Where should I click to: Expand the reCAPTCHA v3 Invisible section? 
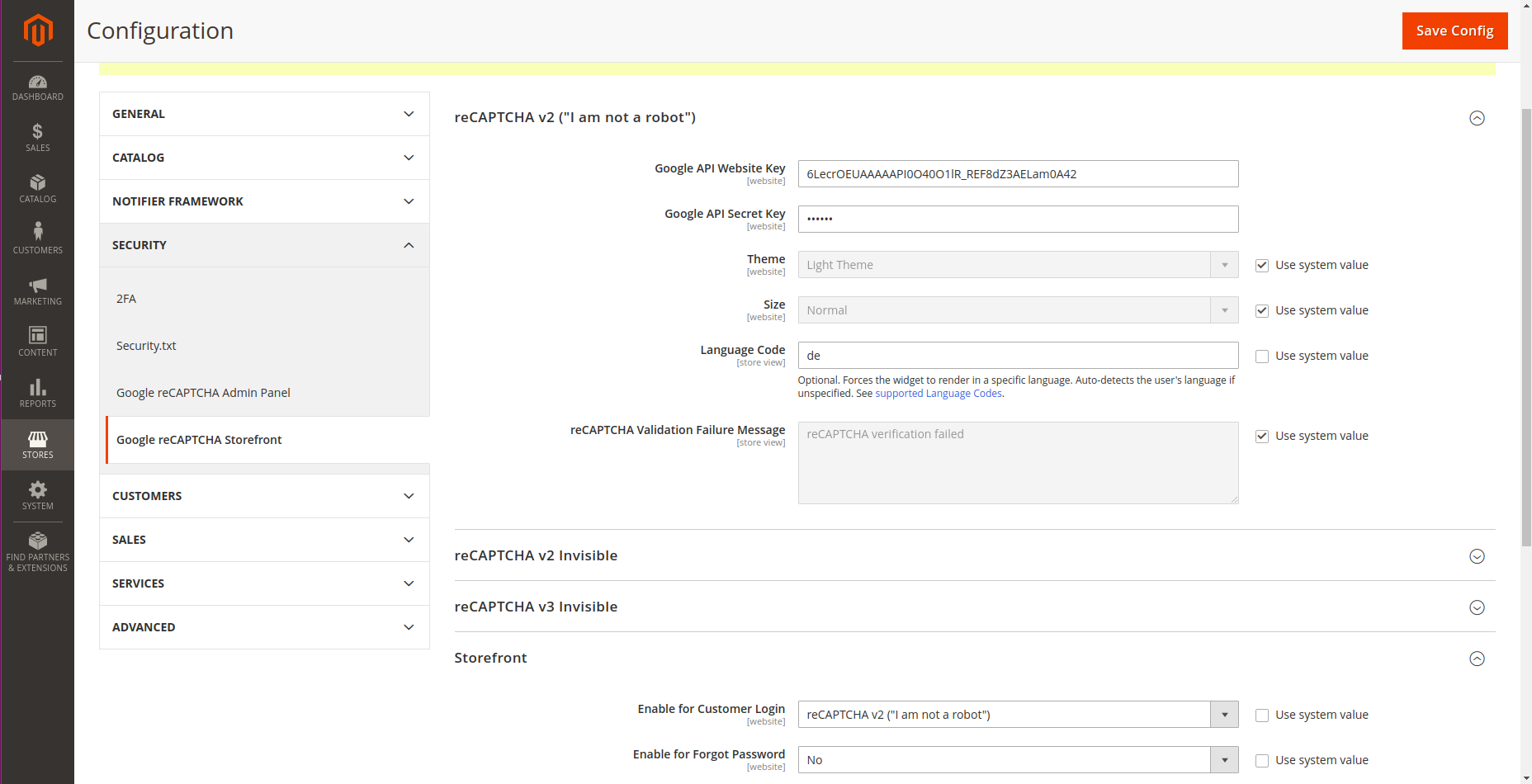[1477, 607]
